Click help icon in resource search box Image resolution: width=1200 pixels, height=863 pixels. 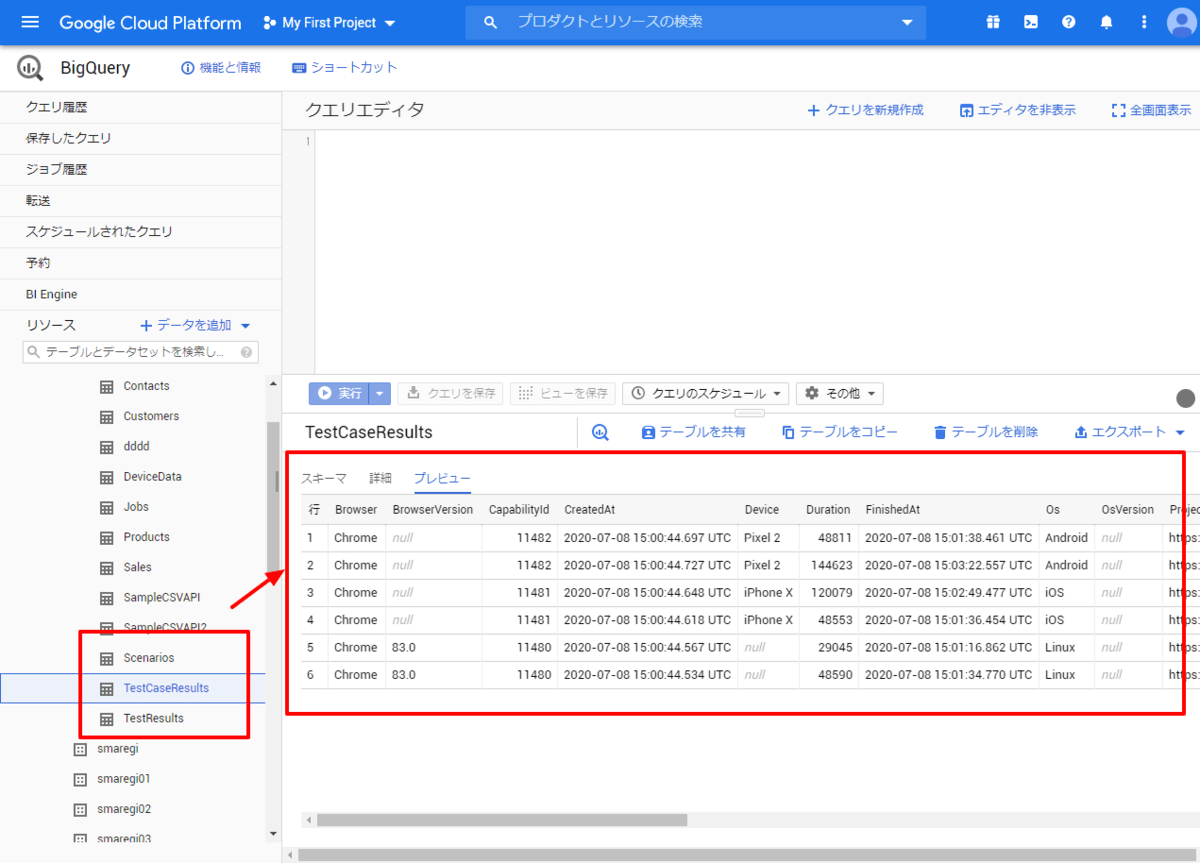(x=246, y=352)
